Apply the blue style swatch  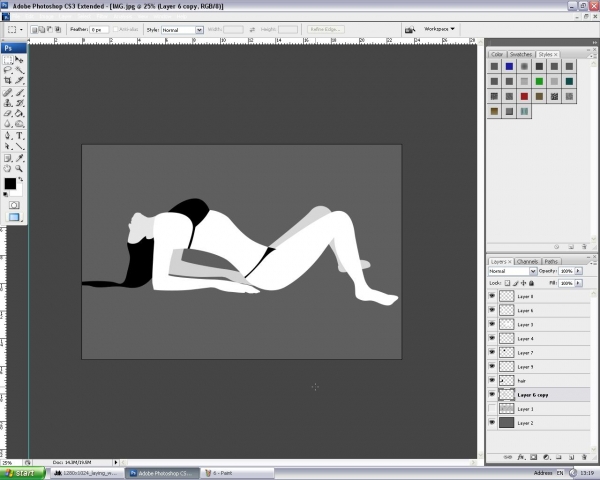509,67
